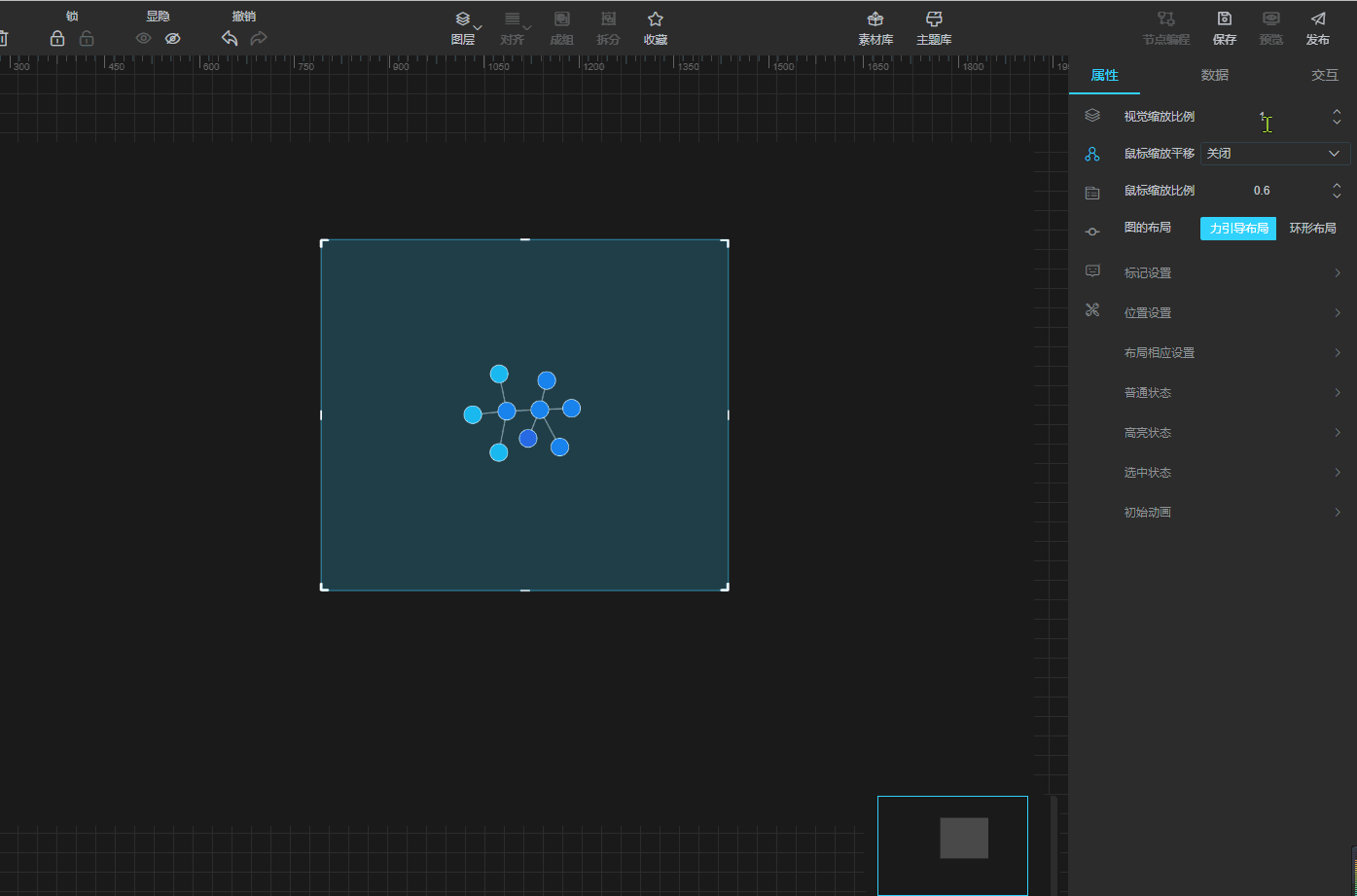The height and width of the screenshot is (896, 1357).
Task: Select the 环形布局 layout option
Action: point(1313,229)
